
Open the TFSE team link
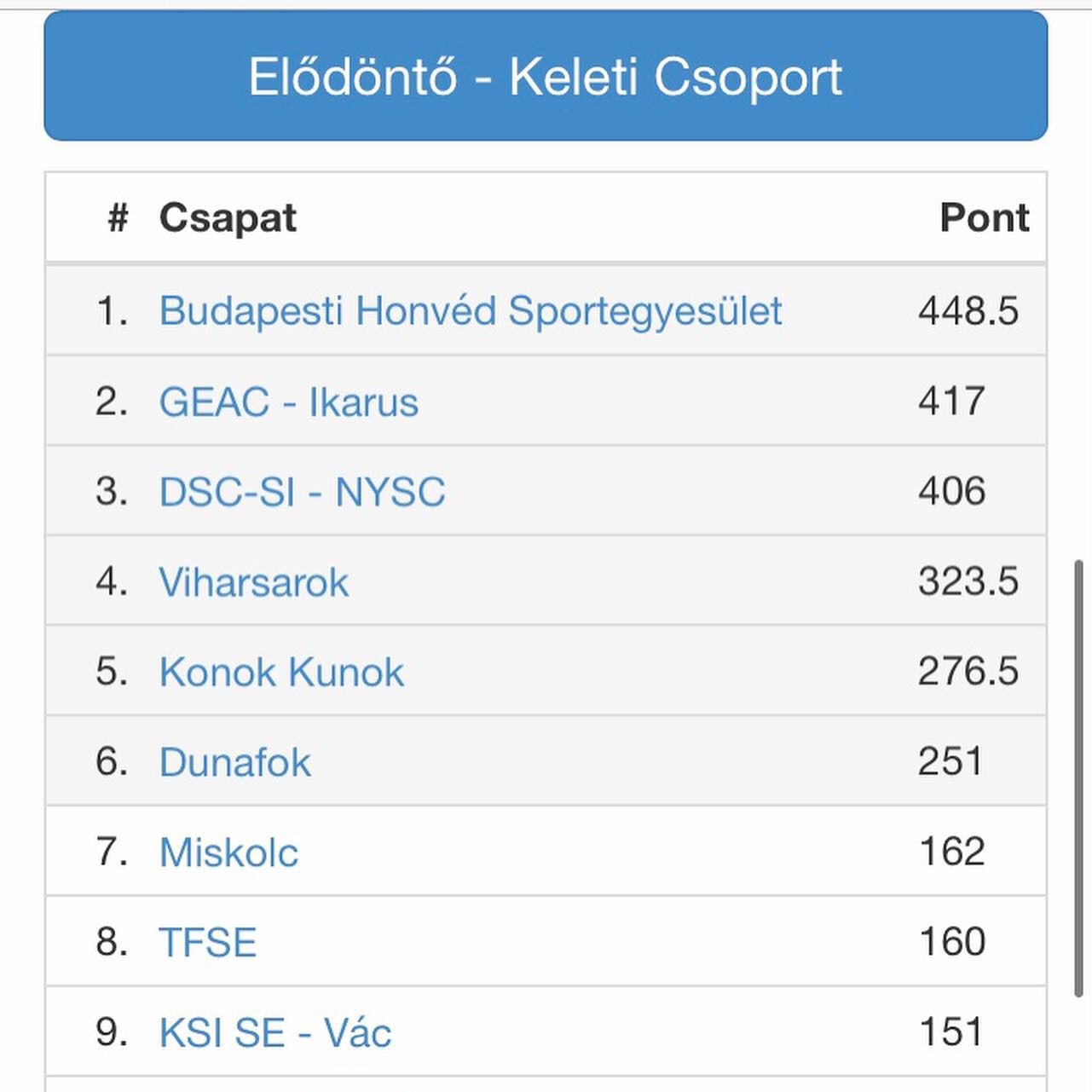point(208,942)
